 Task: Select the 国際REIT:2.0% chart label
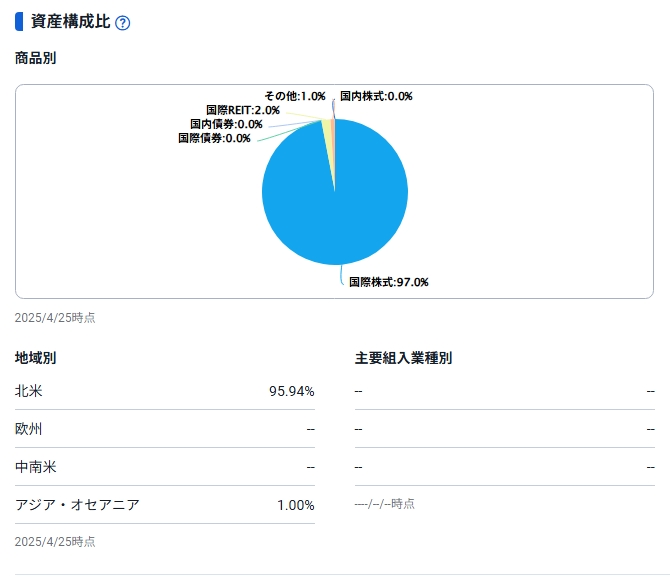(x=243, y=110)
